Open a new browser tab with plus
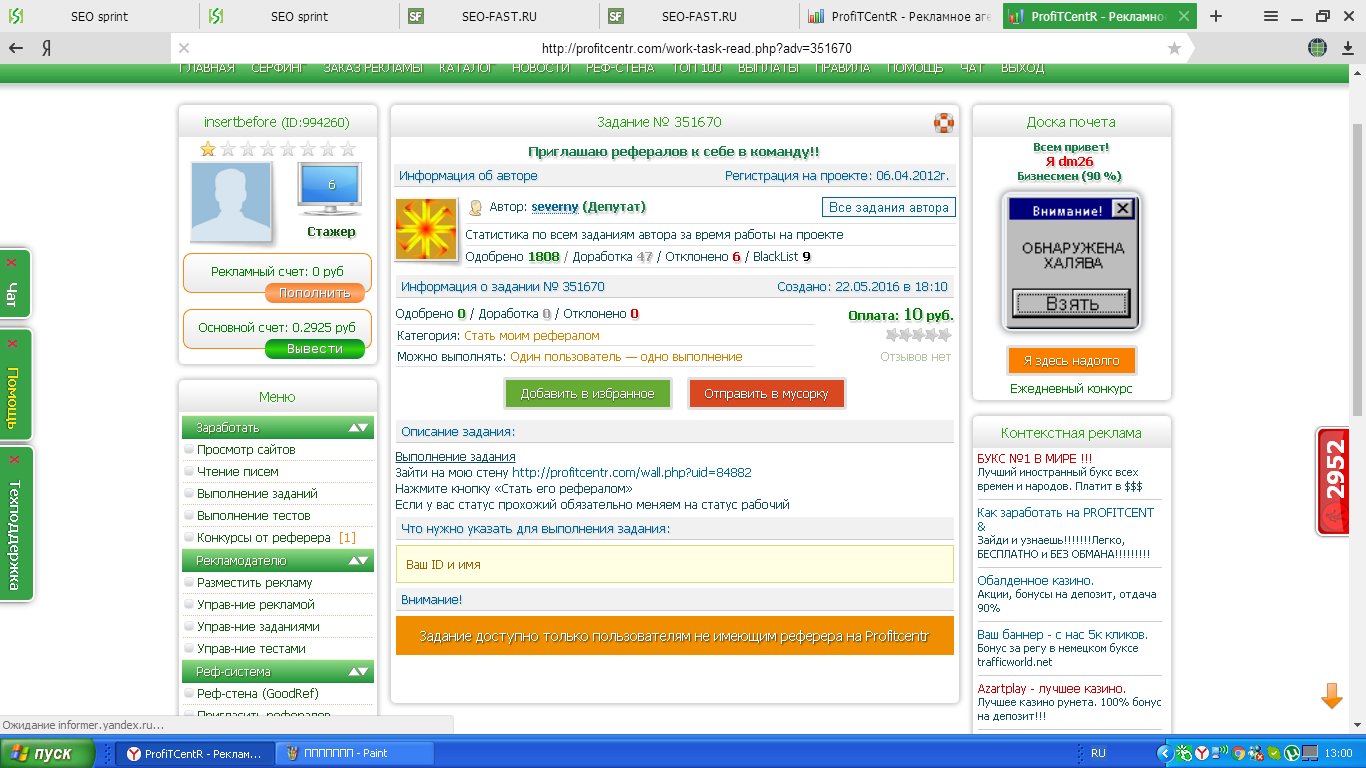This screenshot has height=768, width=1366. tap(1216, 16)
